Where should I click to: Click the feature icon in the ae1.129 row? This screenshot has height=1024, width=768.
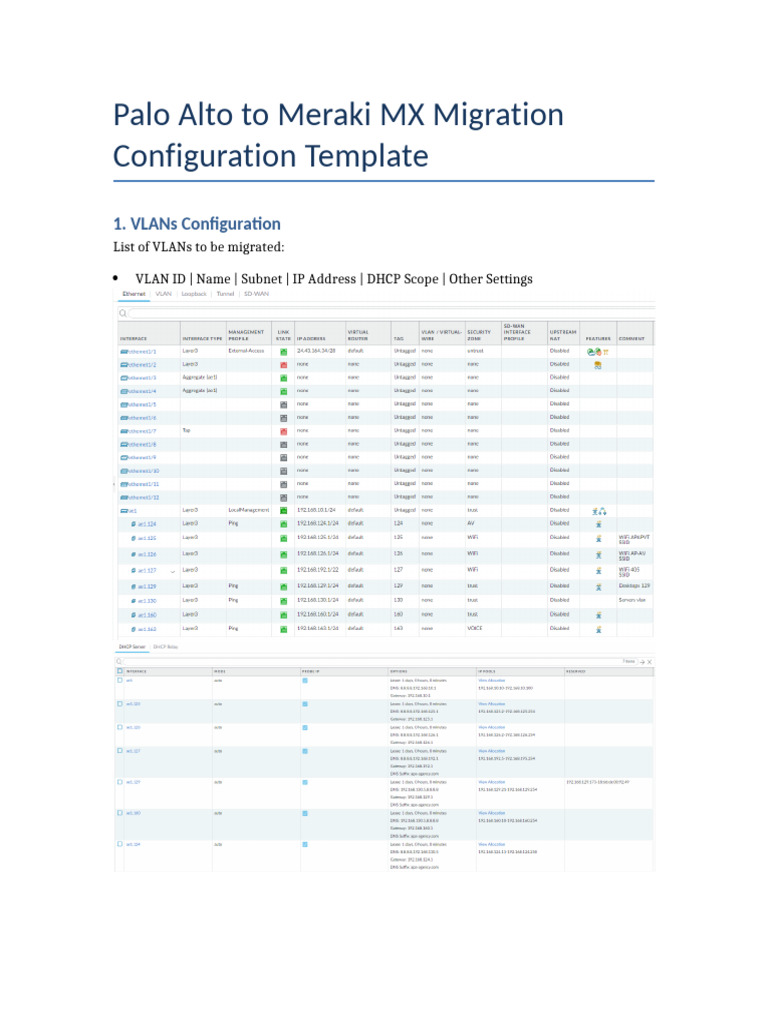pyautogui.click(x=598, y=586)
